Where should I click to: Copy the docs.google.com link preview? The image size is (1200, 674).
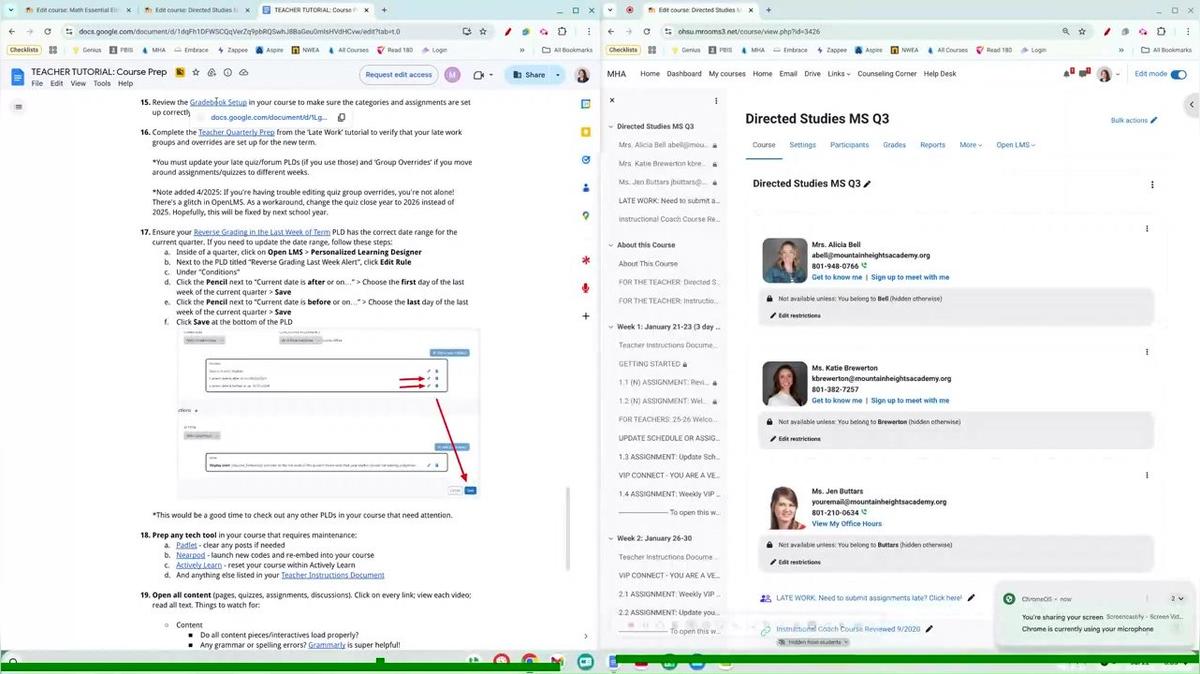tap(341, 117)
